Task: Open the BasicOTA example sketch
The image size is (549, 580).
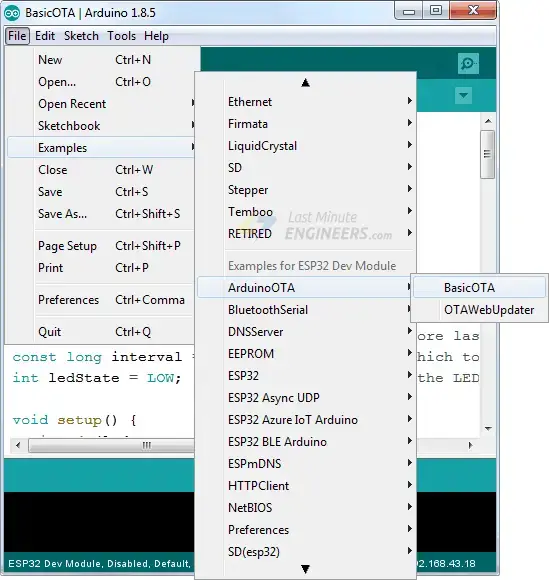Action: (x=479, y=287)
